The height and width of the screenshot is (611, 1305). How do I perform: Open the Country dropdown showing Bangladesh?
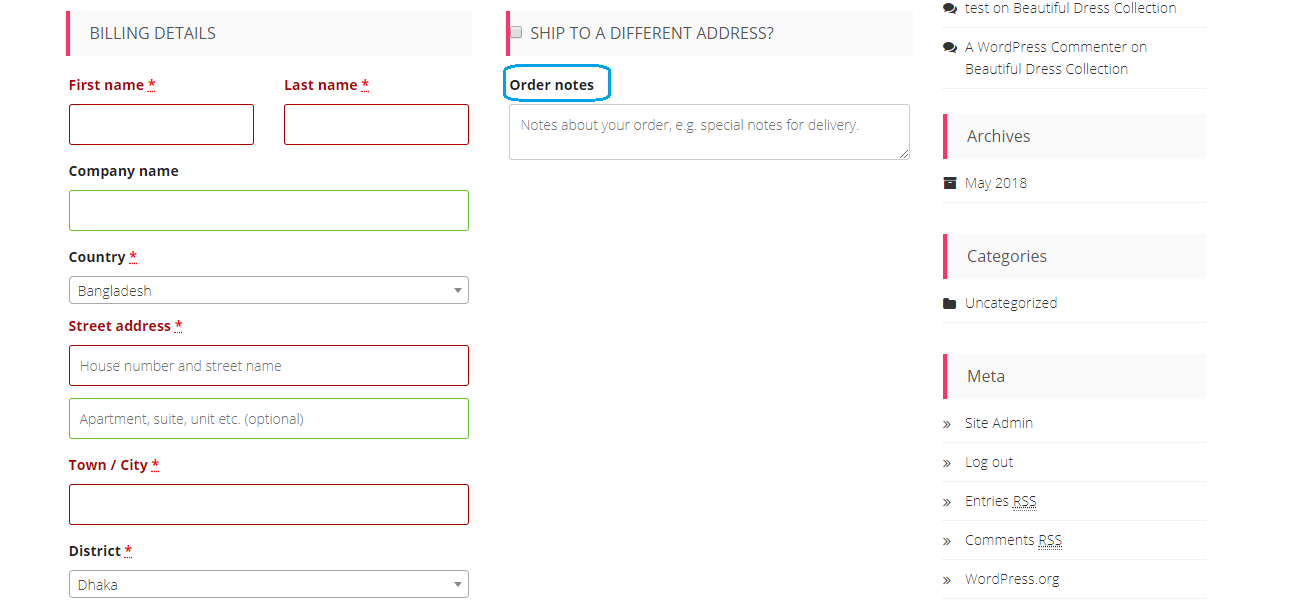tap(268, 290)
